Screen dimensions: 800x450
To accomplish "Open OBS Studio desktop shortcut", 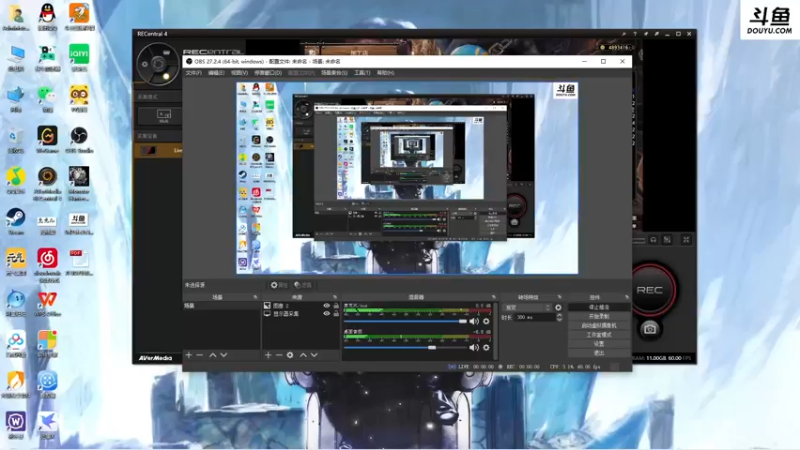I will 79,140.
